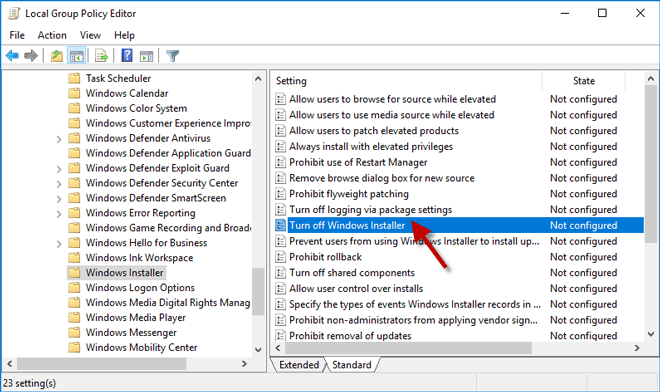Click tree pane scroll down arrow

[258, 349]
